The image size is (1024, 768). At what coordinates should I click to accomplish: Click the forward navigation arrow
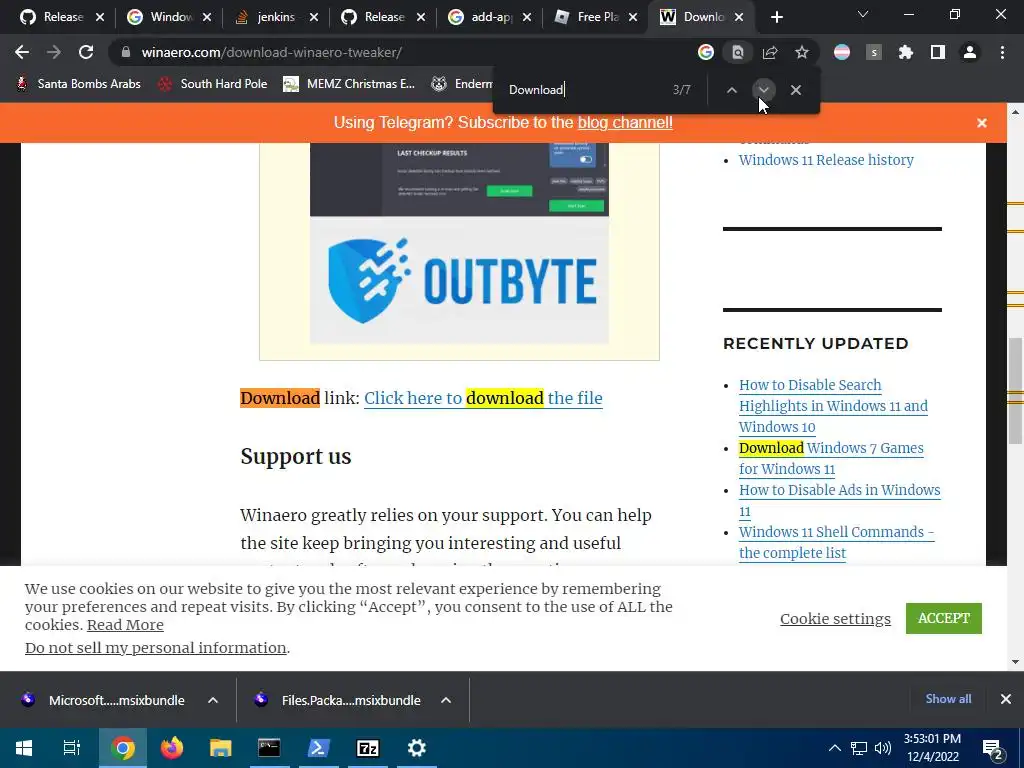pos(54,52)
